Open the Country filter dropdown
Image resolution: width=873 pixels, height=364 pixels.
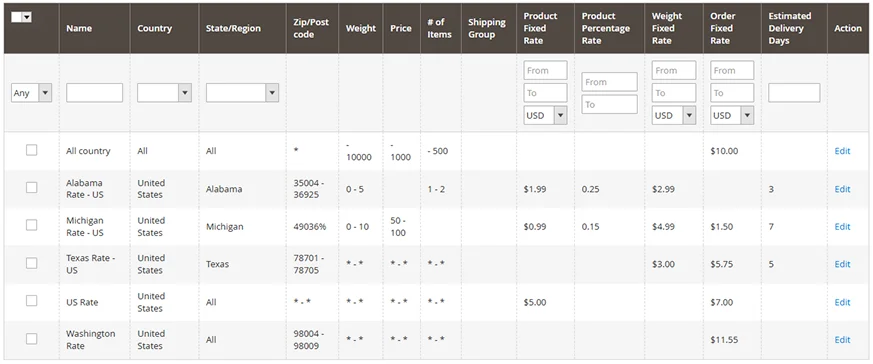164,93
